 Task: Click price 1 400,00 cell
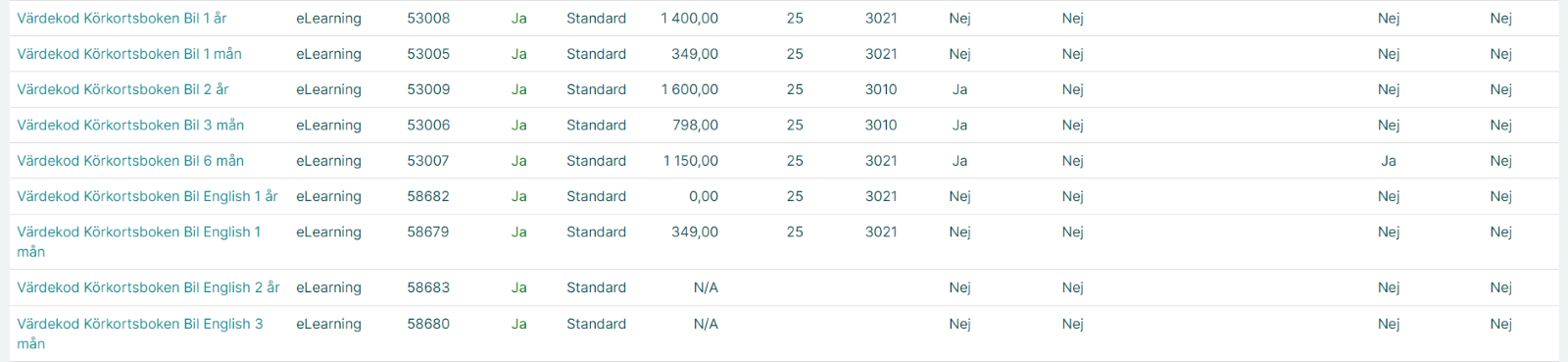tap(690, 18)
